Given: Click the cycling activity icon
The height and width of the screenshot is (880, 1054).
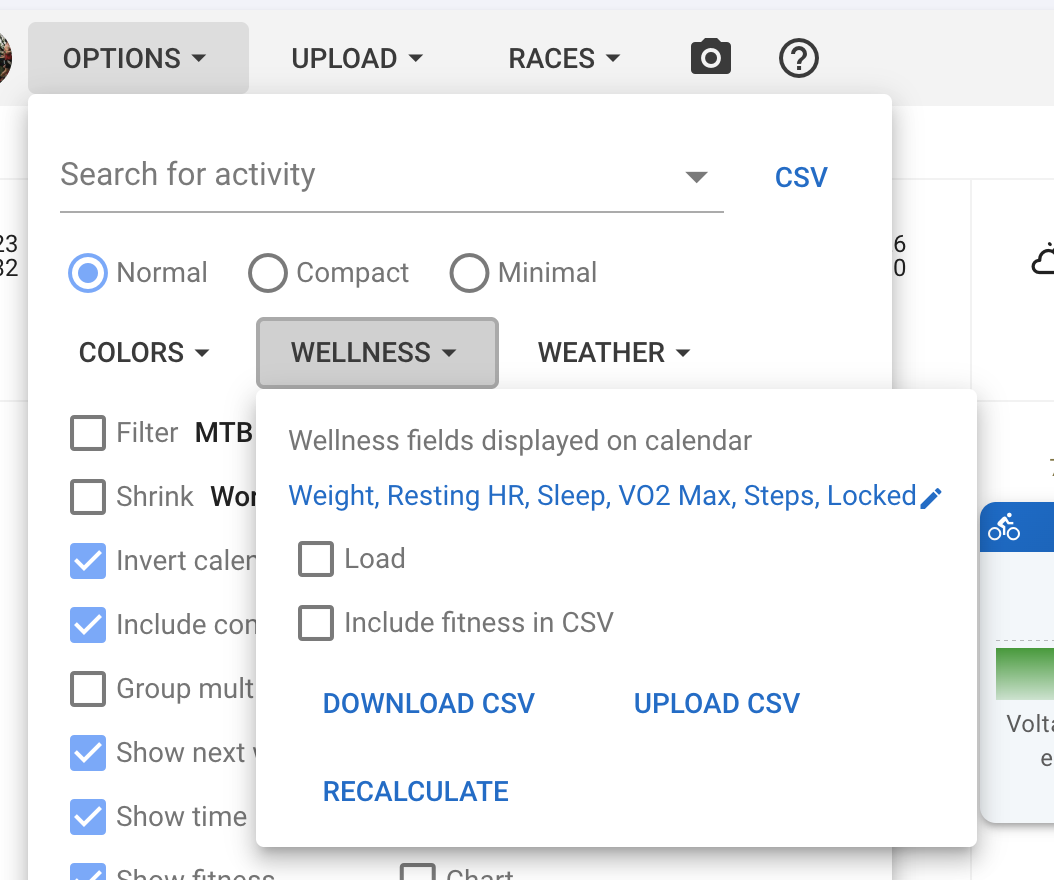Looking at the screenshot, I should pos(1003,527).
